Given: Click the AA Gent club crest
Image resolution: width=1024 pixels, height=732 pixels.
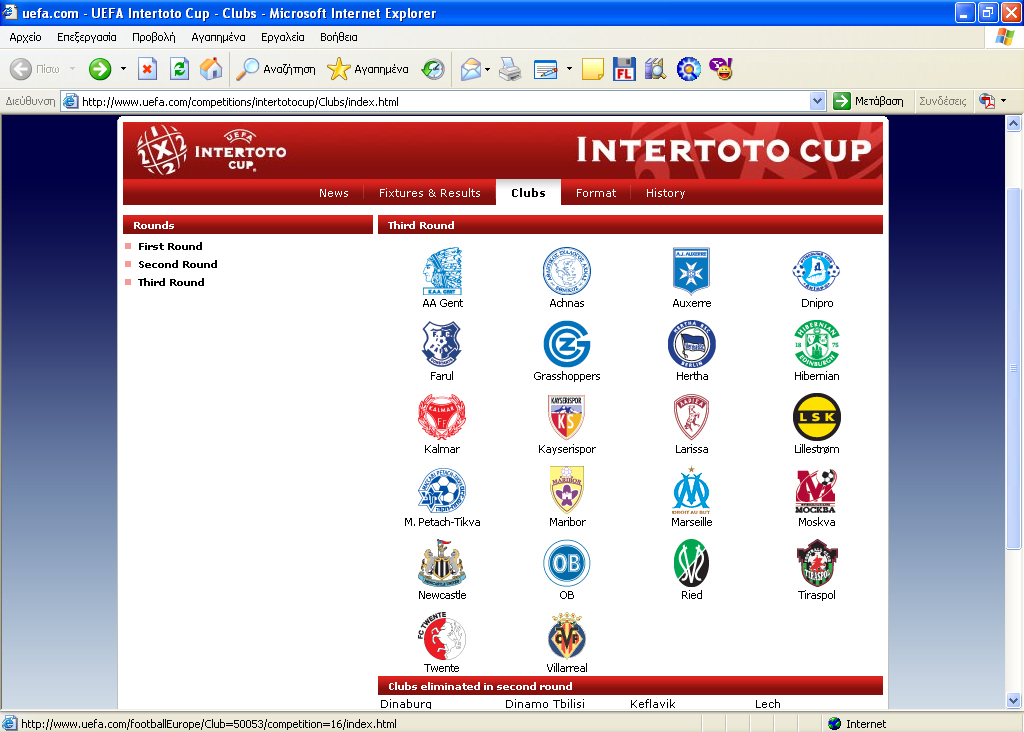Looking at the screenshot, I should tap(442, 271).
